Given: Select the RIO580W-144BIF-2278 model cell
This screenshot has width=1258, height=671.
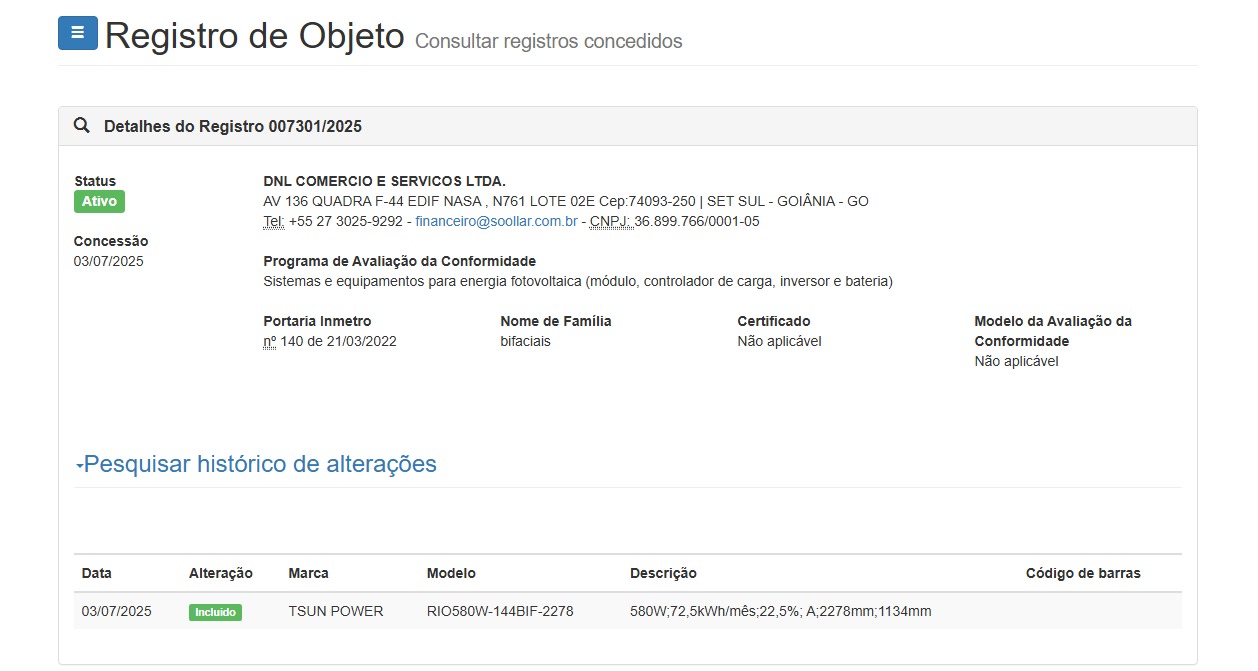Looking at the screenshot, I should coord(500,611).
